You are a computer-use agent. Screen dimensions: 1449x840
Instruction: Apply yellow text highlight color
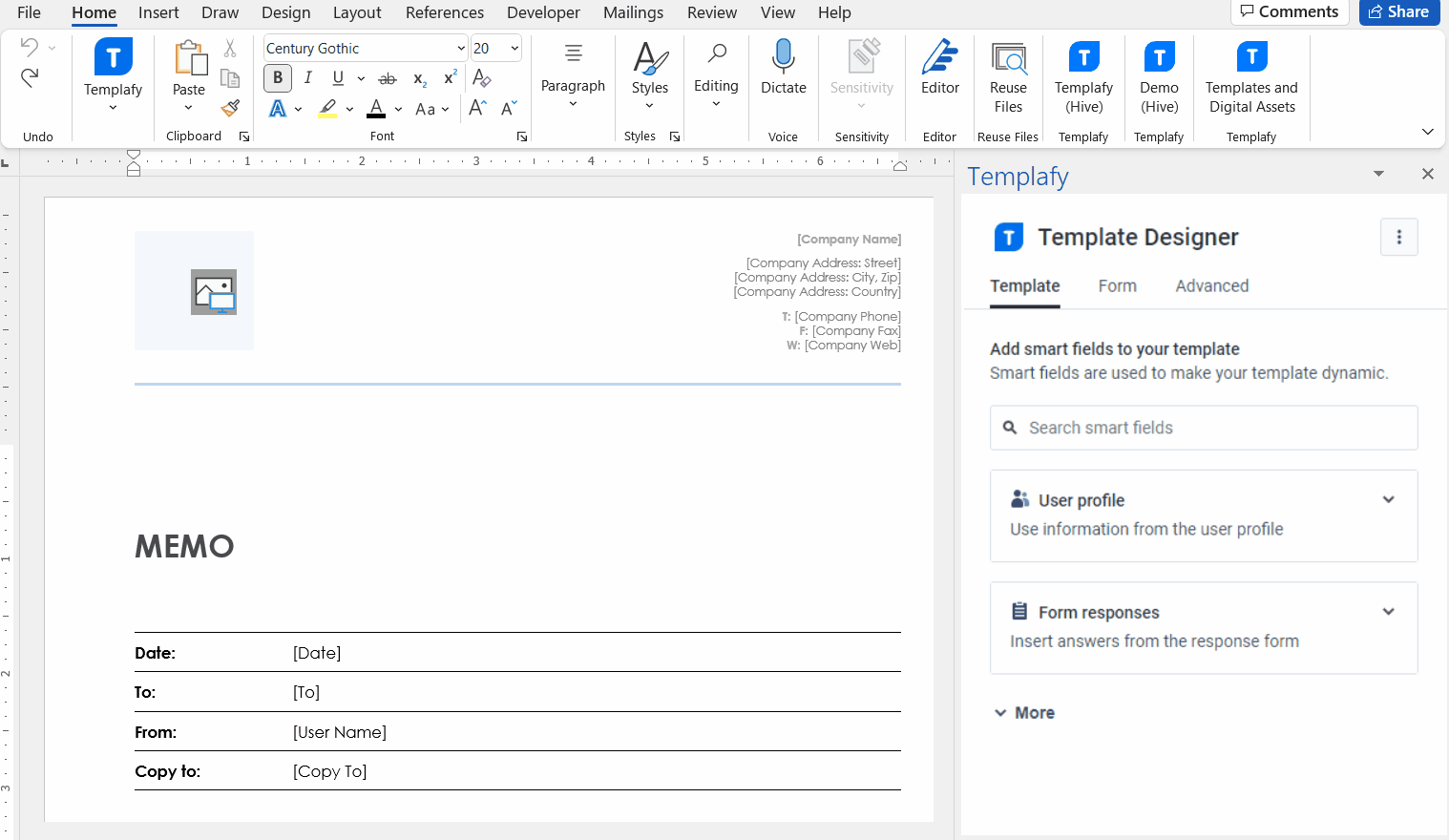point(328,109)
